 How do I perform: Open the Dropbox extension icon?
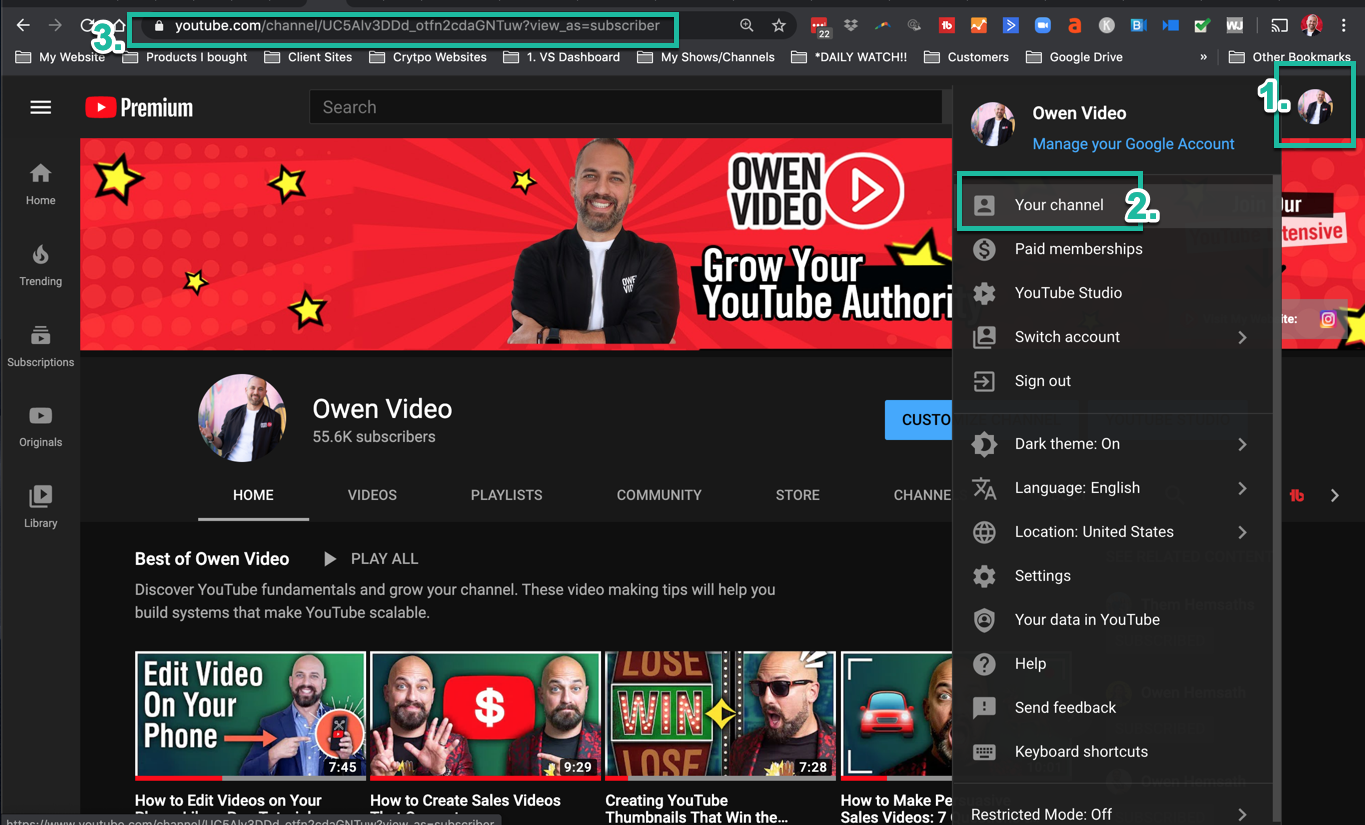click(x=851, y=26)
